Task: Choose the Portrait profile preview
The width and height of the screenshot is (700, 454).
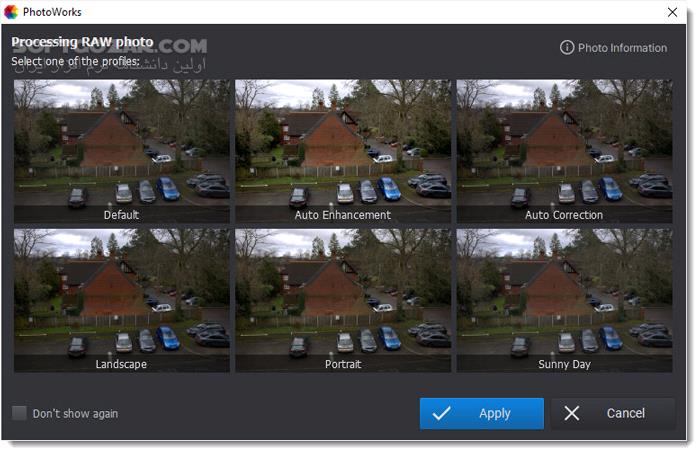Action: [x=343, y=300]
